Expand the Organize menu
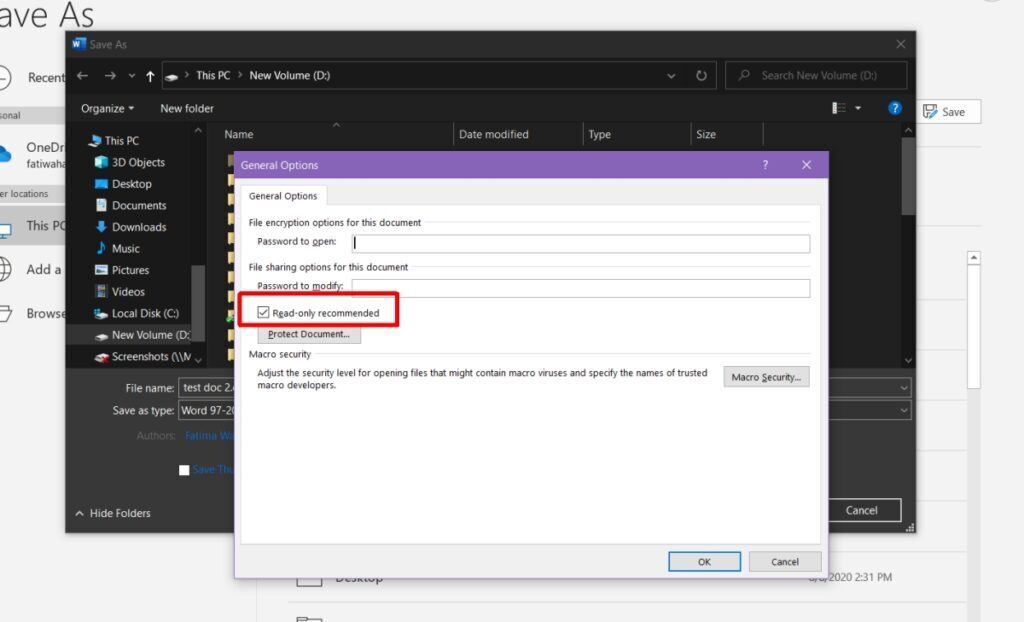This screenshot has height=622, width=1024. coord(105,108)
